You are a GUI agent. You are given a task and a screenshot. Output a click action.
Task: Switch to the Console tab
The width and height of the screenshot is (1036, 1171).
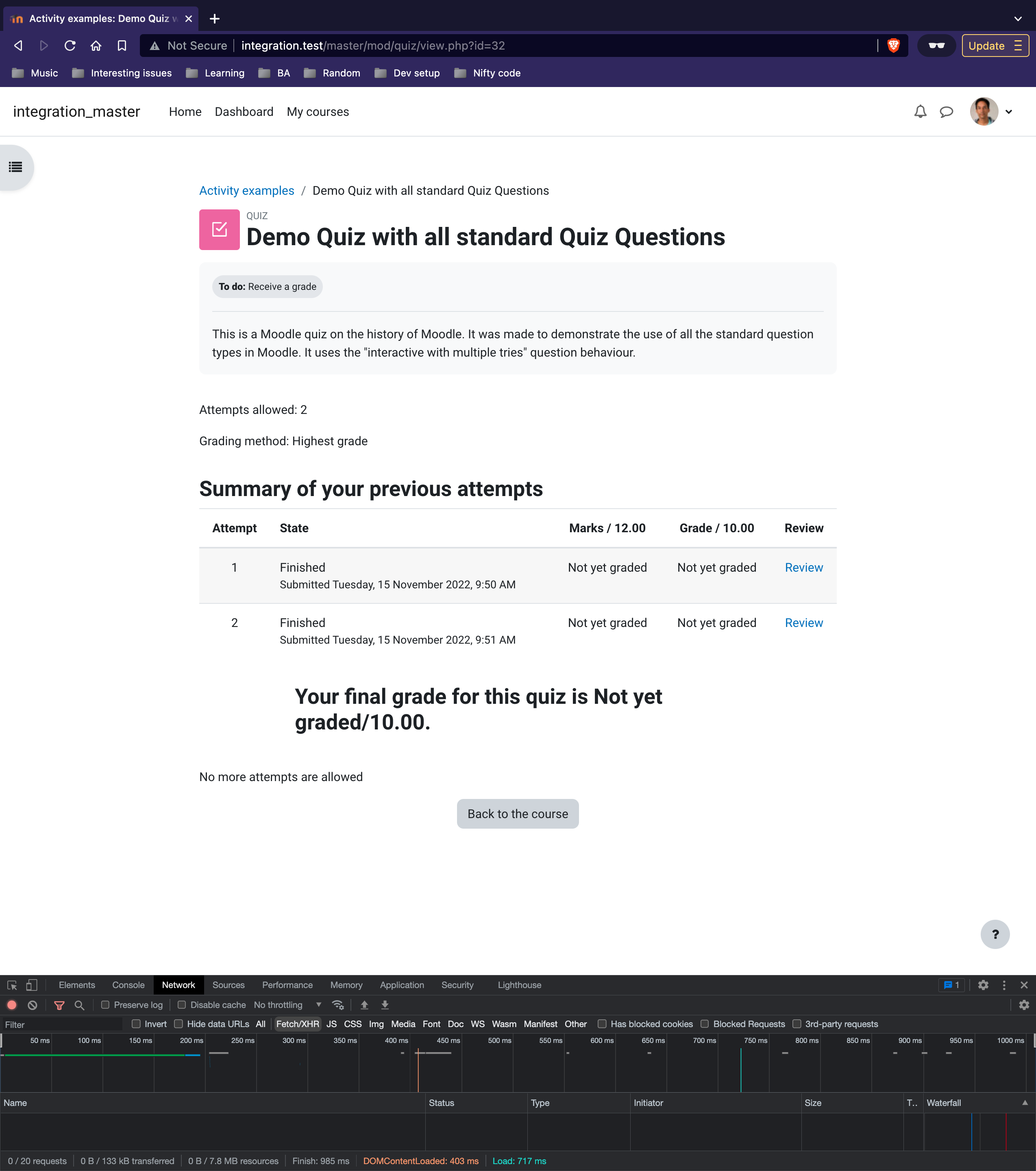click(128, 985)
